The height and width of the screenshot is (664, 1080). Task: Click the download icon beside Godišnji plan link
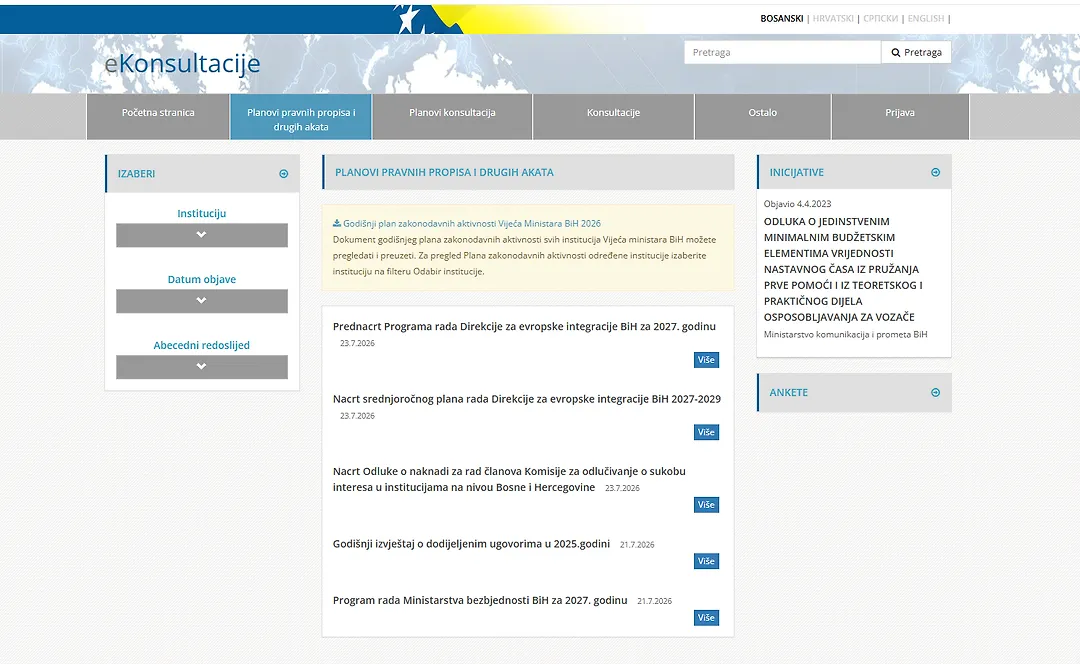[337, 223]
